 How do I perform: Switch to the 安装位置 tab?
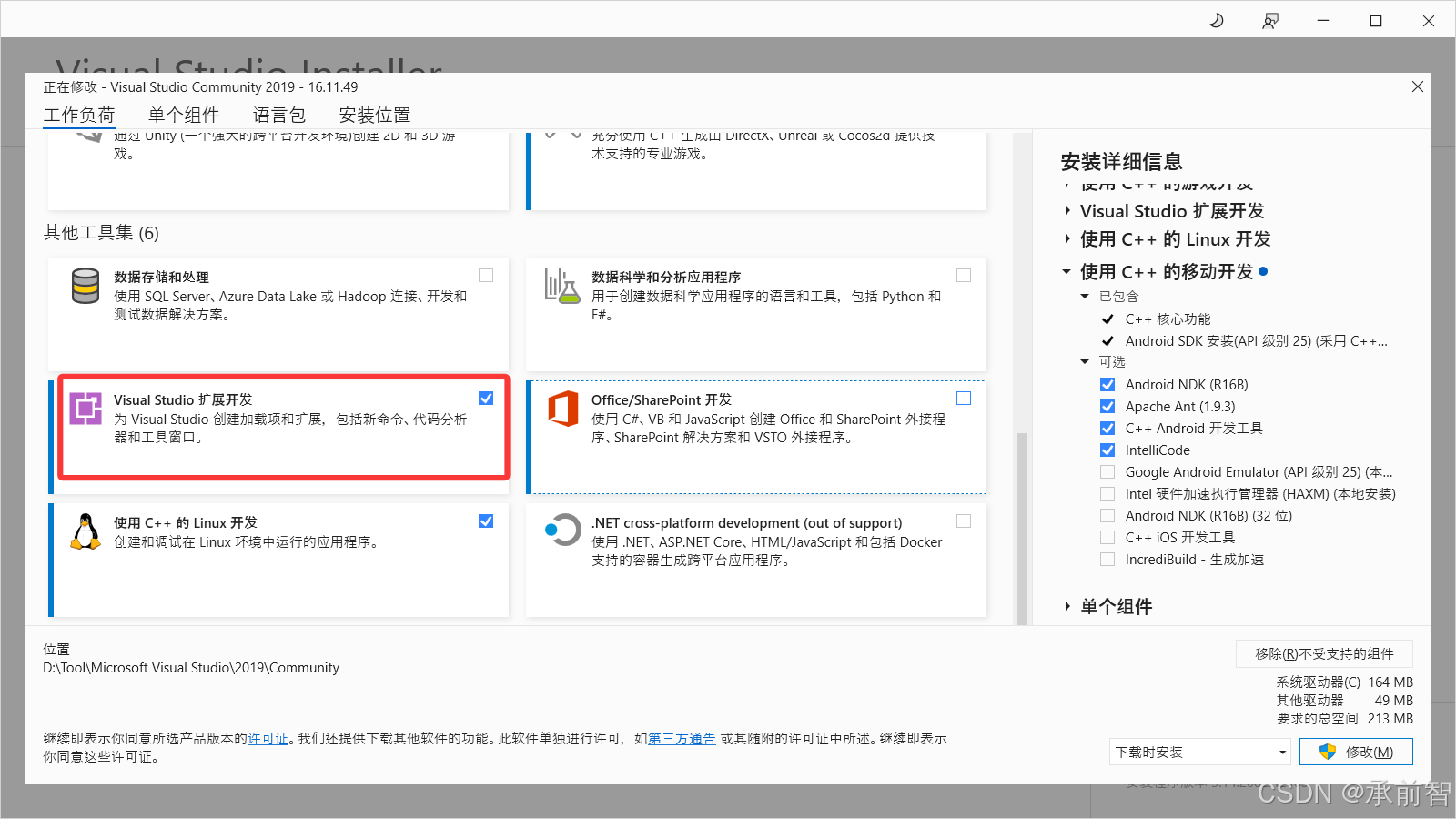(x=375, y=115)
